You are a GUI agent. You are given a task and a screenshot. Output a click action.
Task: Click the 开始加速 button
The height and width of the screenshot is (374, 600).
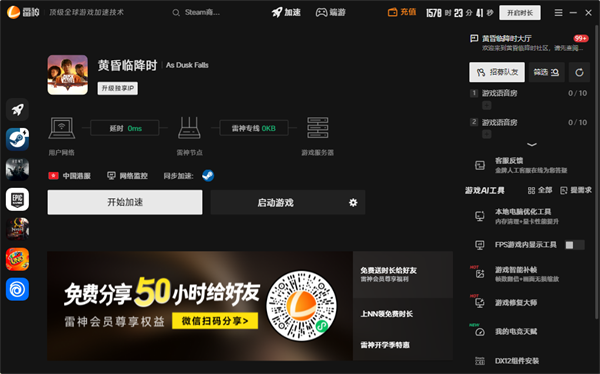pyautogui.click(x=125, y=202)
